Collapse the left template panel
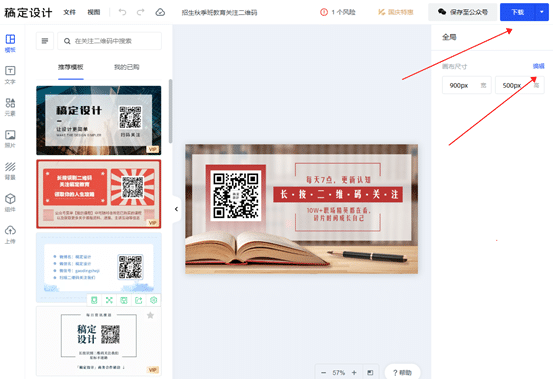This screenshot has height=379, width=553. click(176, 209)
